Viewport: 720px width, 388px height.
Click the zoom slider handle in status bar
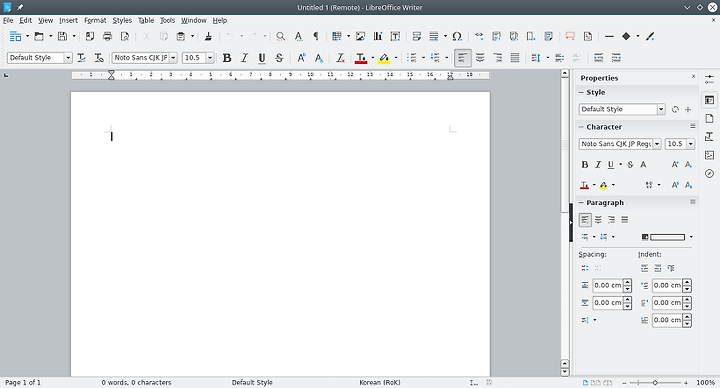click(x=655, y=382)
